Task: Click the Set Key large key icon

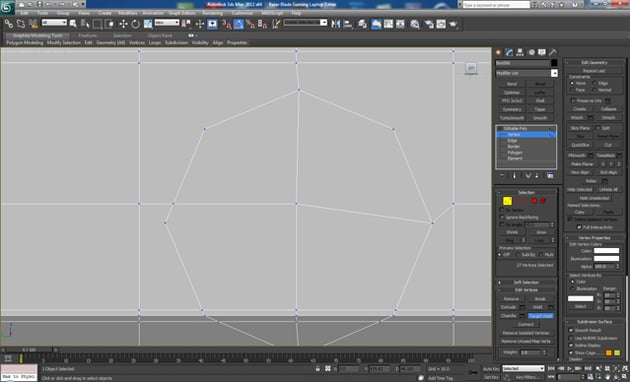Action: (x=473, y=372)
